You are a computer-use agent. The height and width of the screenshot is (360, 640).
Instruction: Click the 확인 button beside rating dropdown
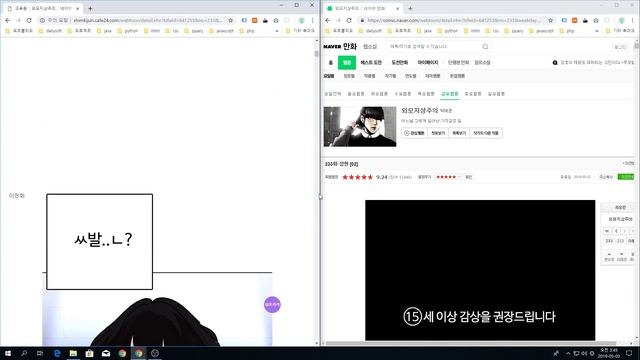pyautogui.click(x=469, y=177)
